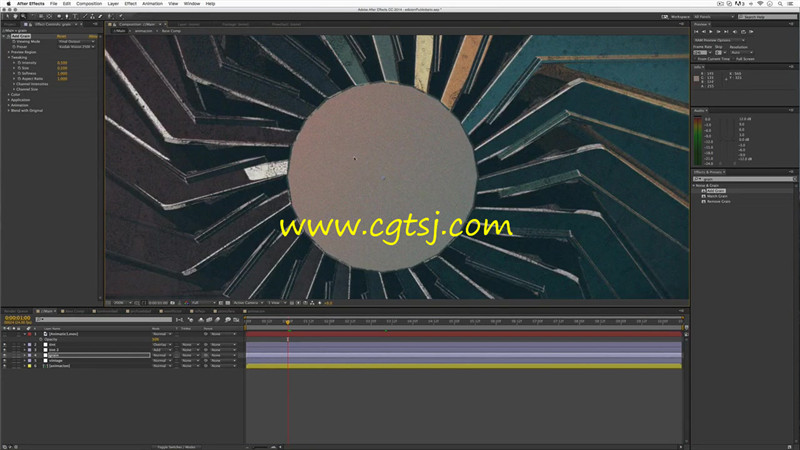Toggle the Shy layers hide icon
The height and width of the screenshot is (450, 800).
click(201, 319)
